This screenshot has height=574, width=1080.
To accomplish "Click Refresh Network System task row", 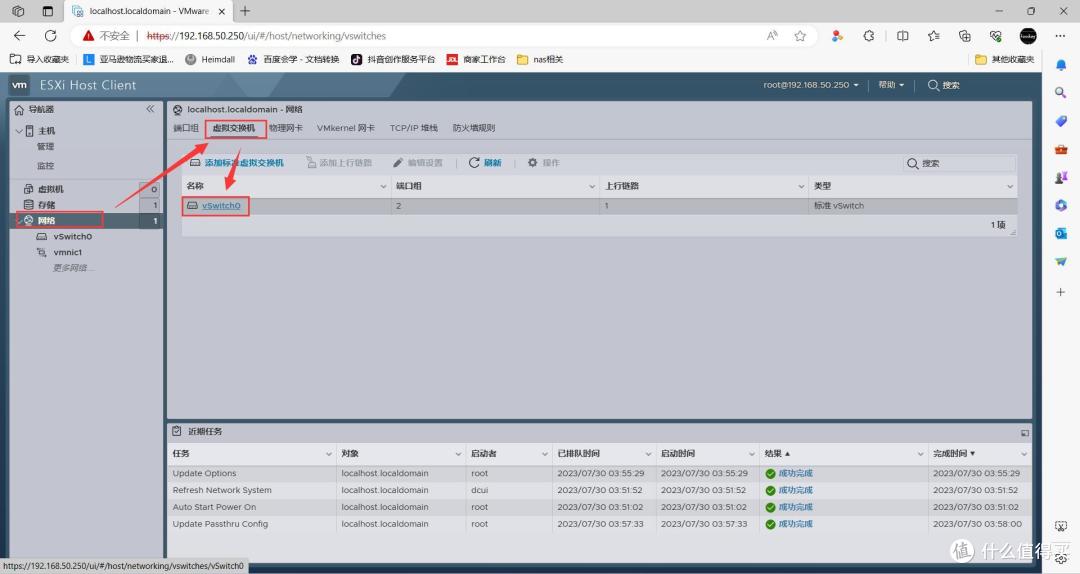I will [599, 490].
